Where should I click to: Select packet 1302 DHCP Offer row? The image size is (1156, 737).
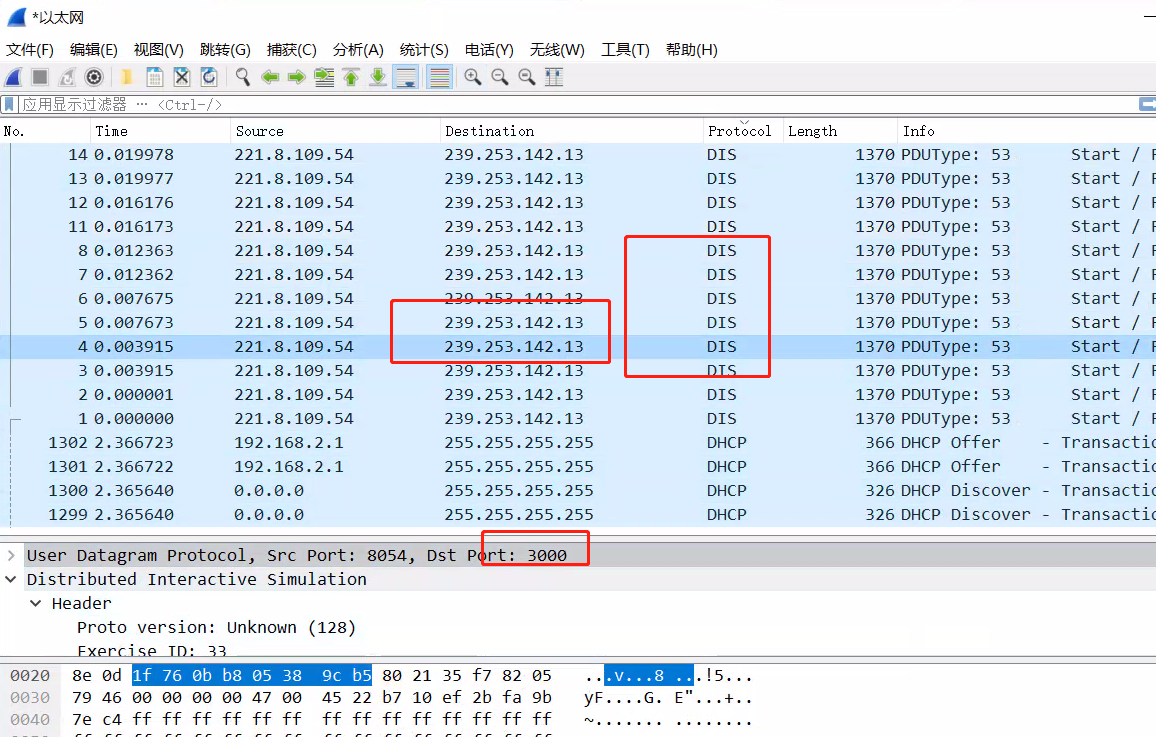click(x=400, y=442)
